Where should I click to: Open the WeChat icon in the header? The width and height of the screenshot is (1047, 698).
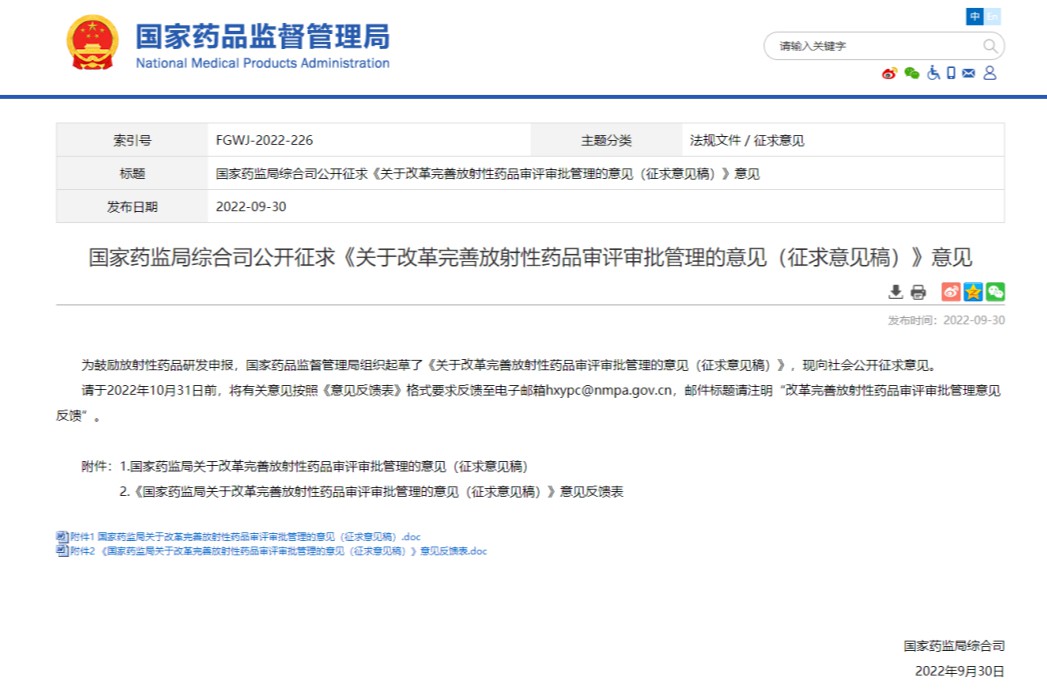click(911, 74)
